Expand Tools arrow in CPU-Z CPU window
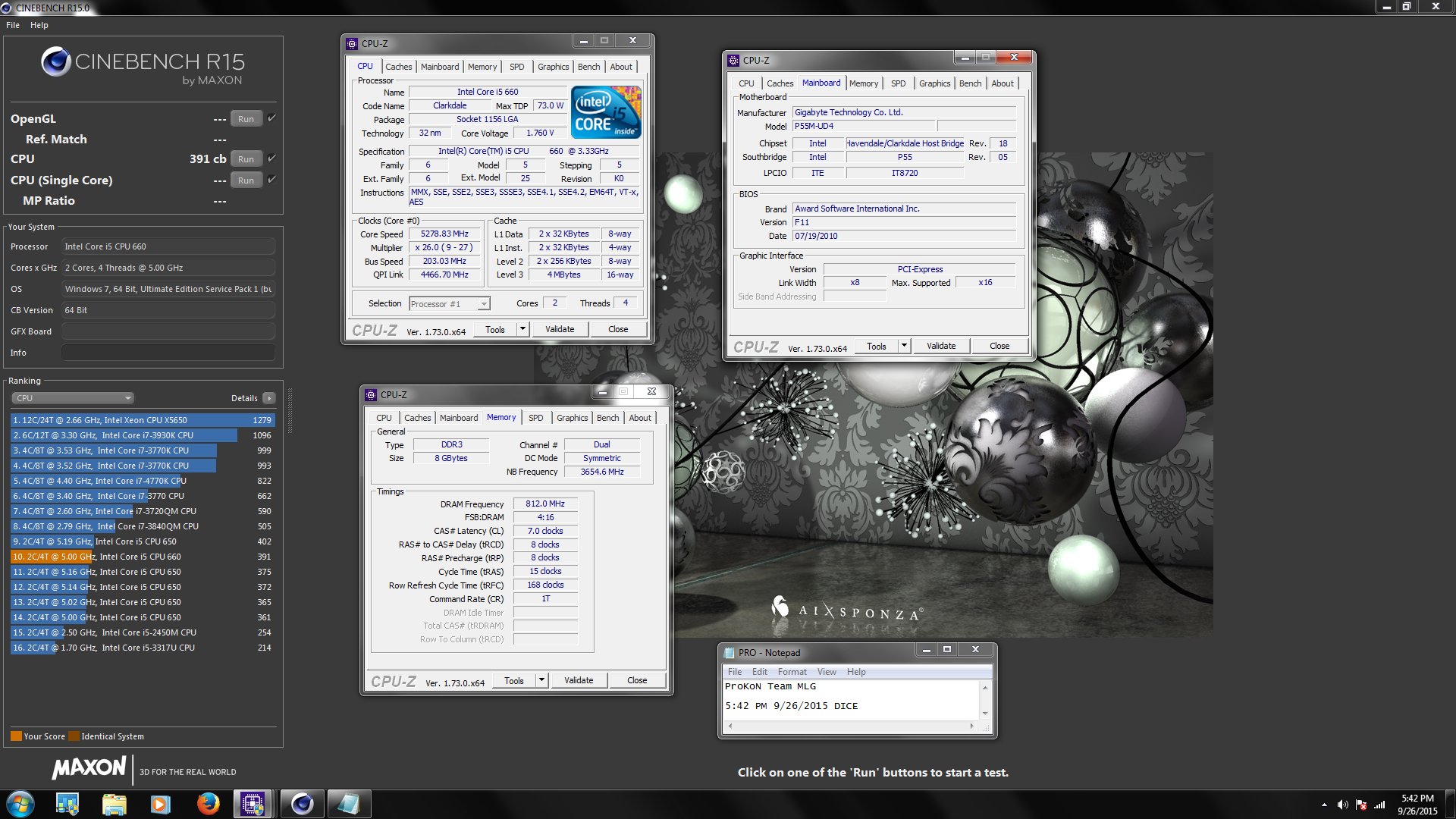The image size is (1456, 819). pos(522,329)
